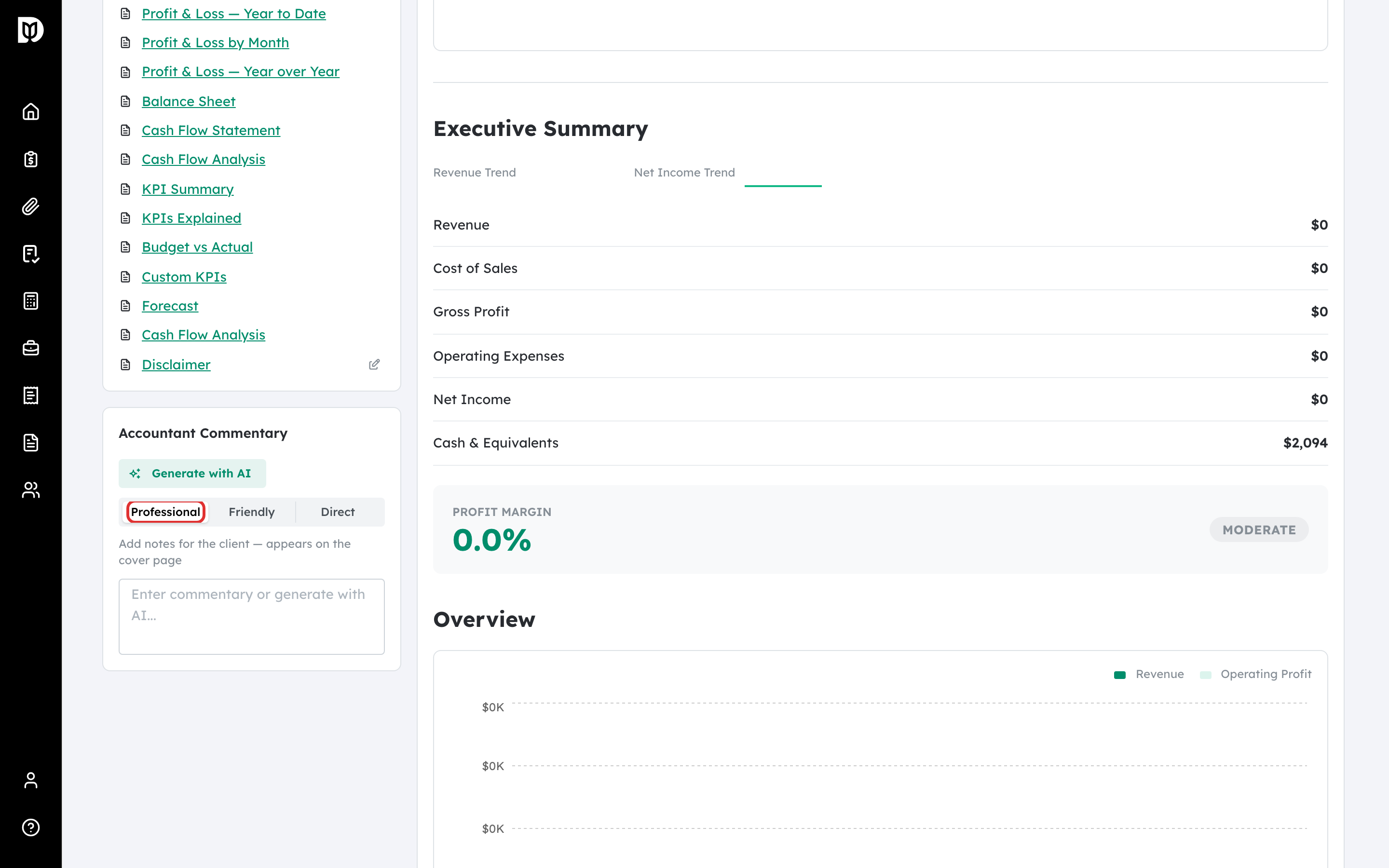
Task: Switch to the Revenue Trend tab
Action: click(x=474, y=172)
